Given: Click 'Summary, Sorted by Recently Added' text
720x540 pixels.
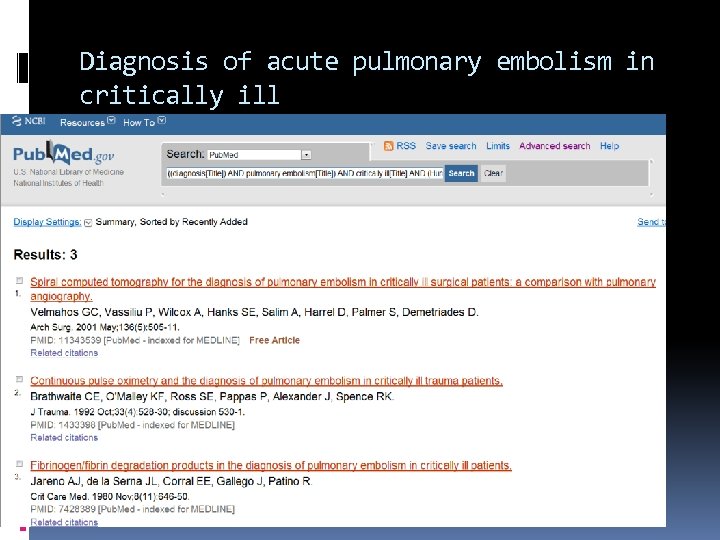Looking at the screenshot, I should [x=171, y=222].
